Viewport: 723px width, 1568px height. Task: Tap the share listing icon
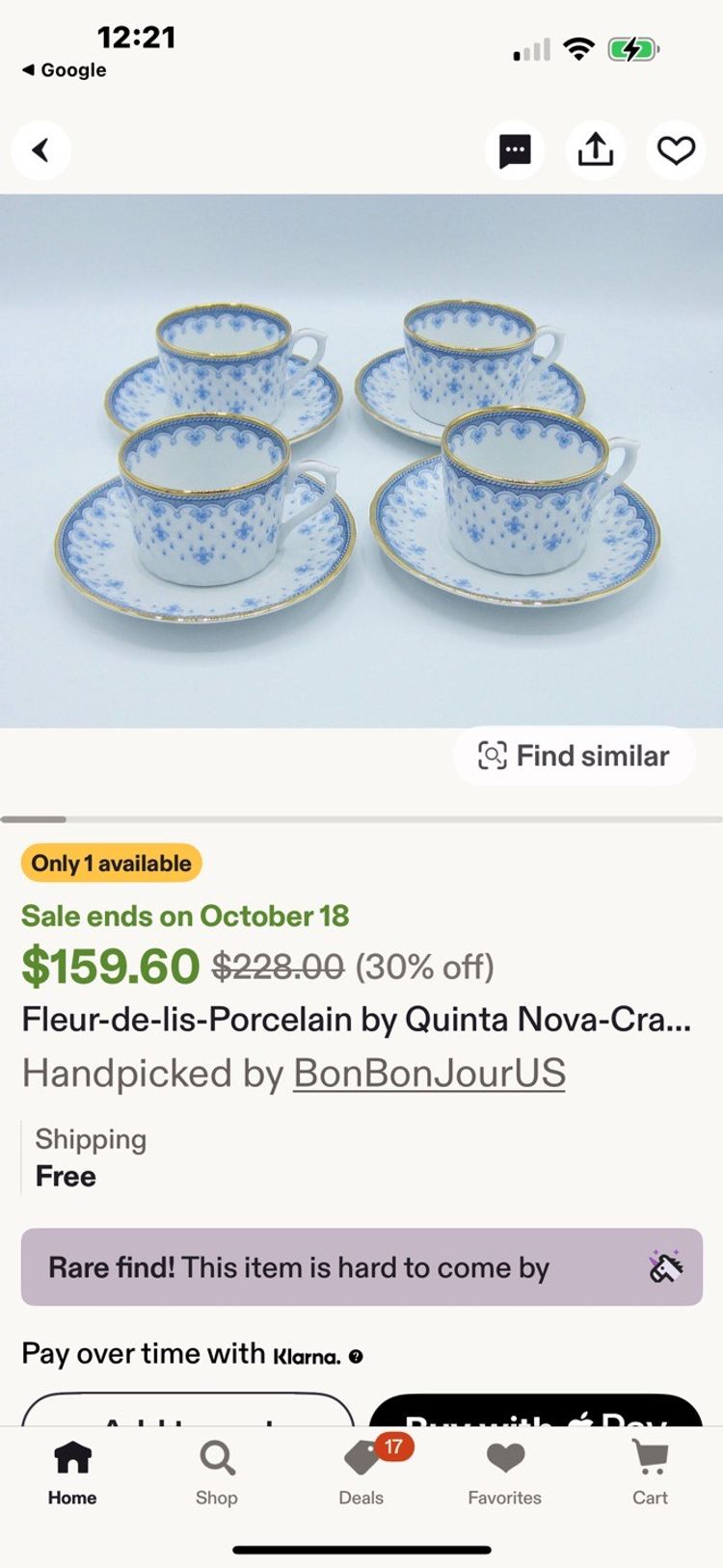[596, 150]
